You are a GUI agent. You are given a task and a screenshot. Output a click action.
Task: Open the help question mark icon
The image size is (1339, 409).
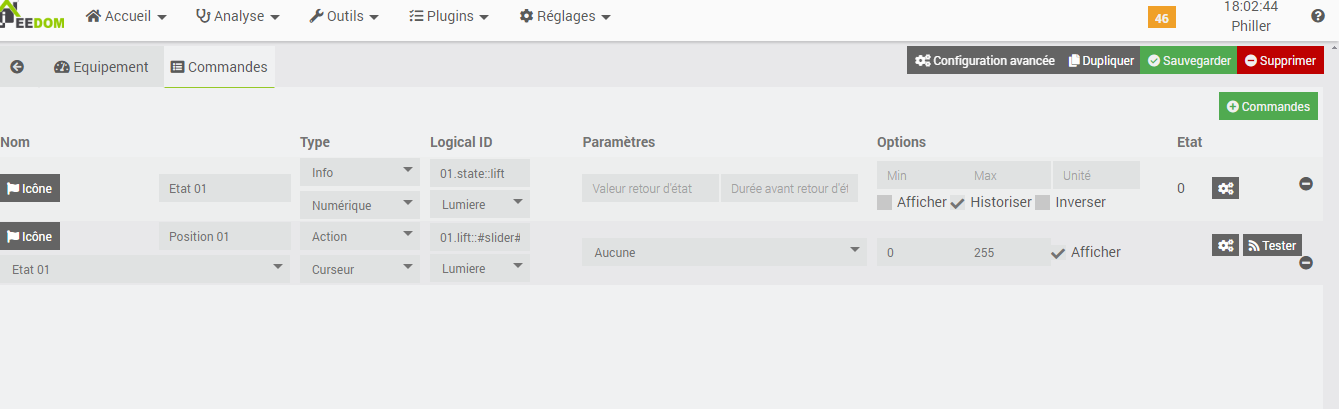click(x=1317, y=16)
